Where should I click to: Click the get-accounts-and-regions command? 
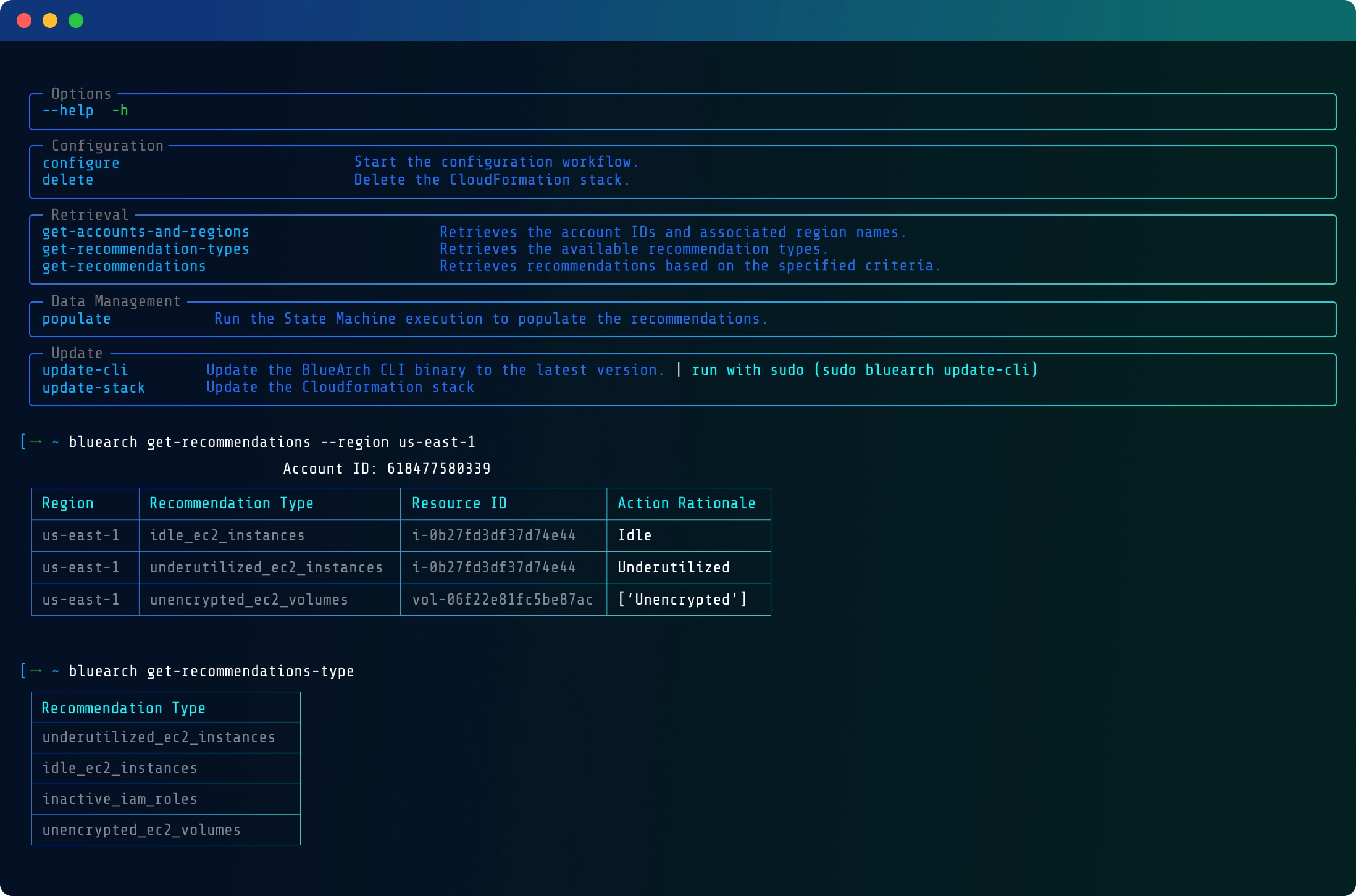pos(146,232)
